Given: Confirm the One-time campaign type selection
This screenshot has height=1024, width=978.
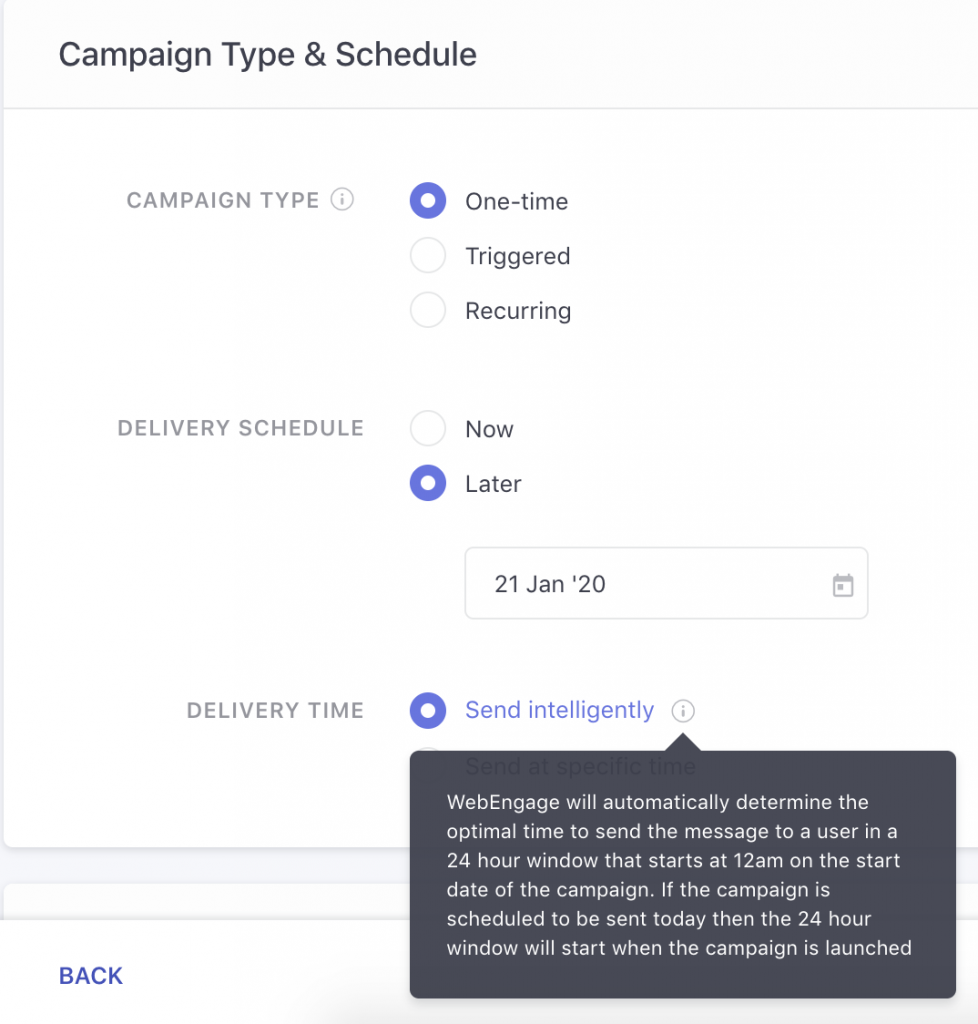Looking at the screenshot, I should 428,200.
